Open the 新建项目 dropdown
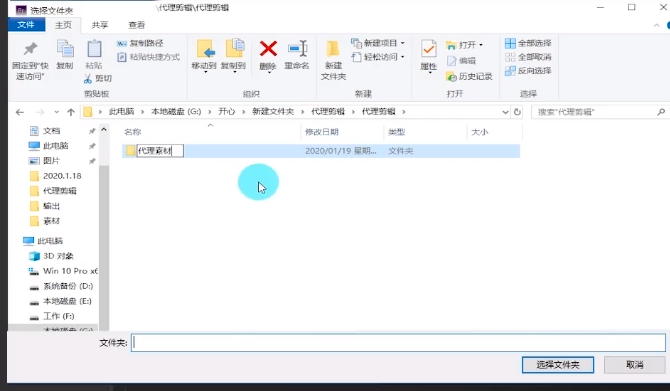Viewport: 670px width, 391px height. [378, 43]
